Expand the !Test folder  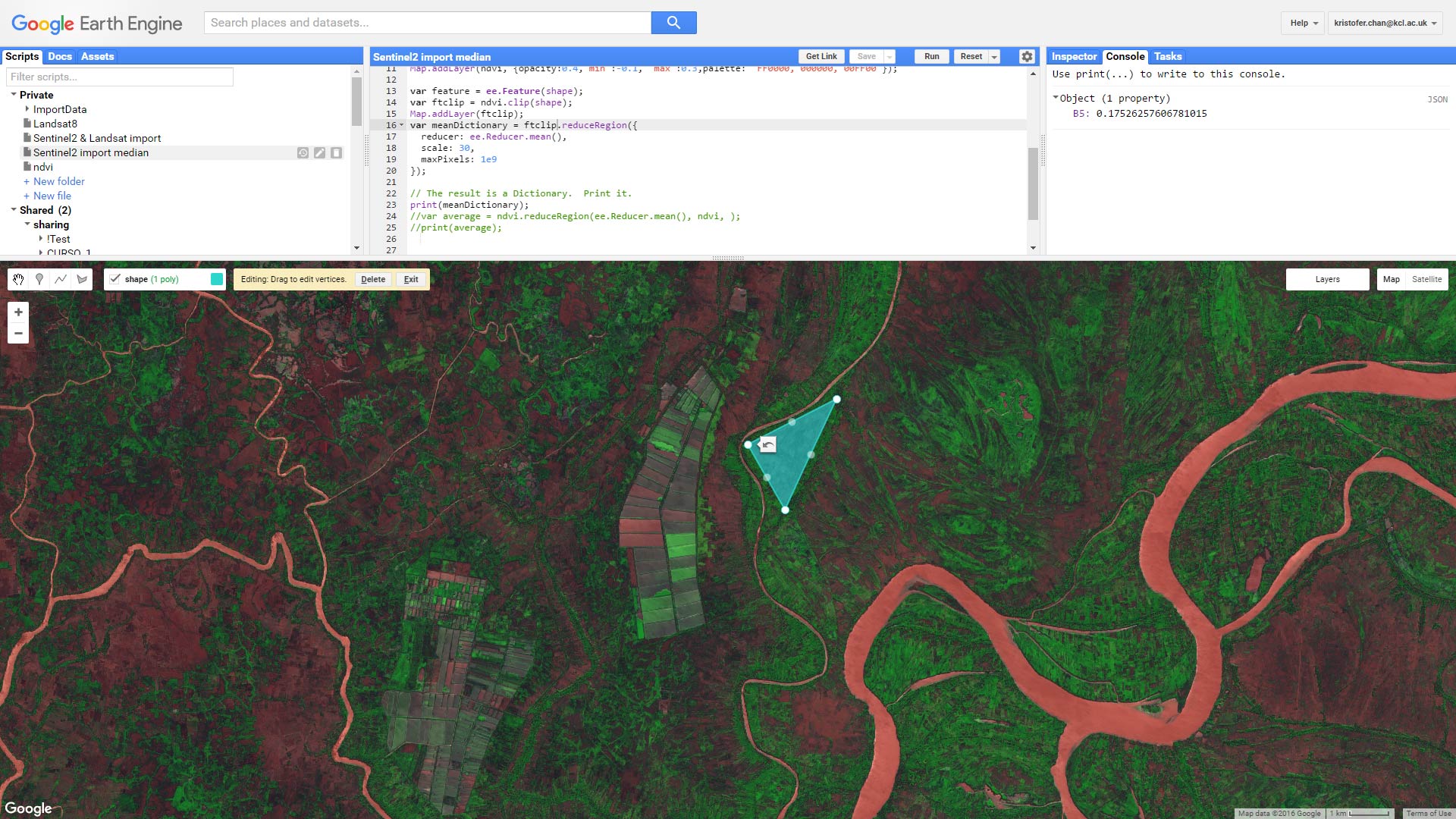41,239
